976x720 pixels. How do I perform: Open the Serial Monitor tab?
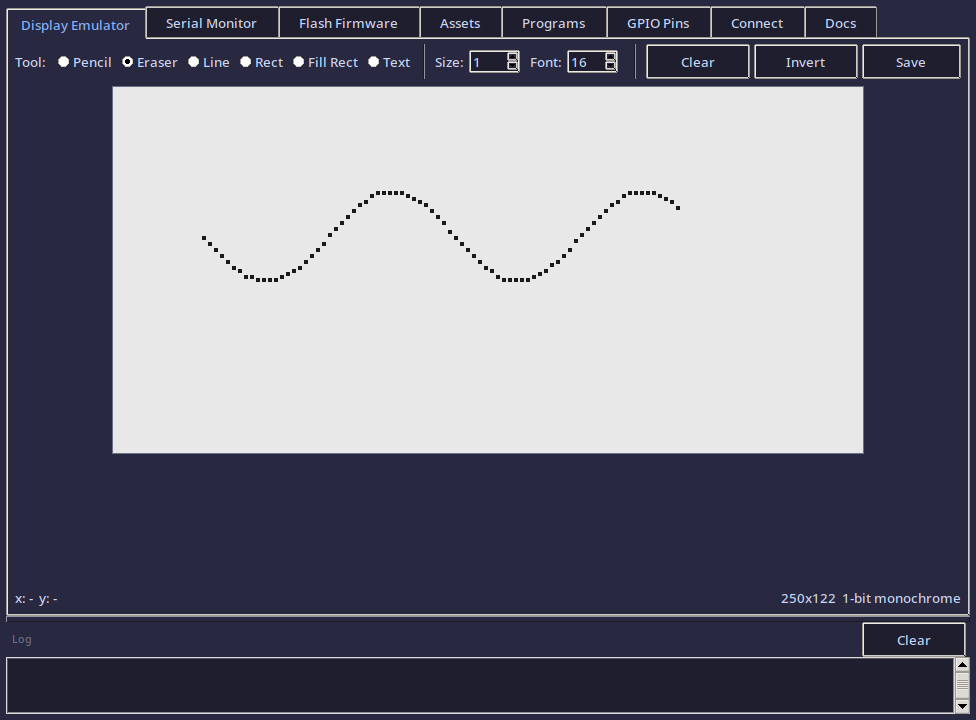211,22
